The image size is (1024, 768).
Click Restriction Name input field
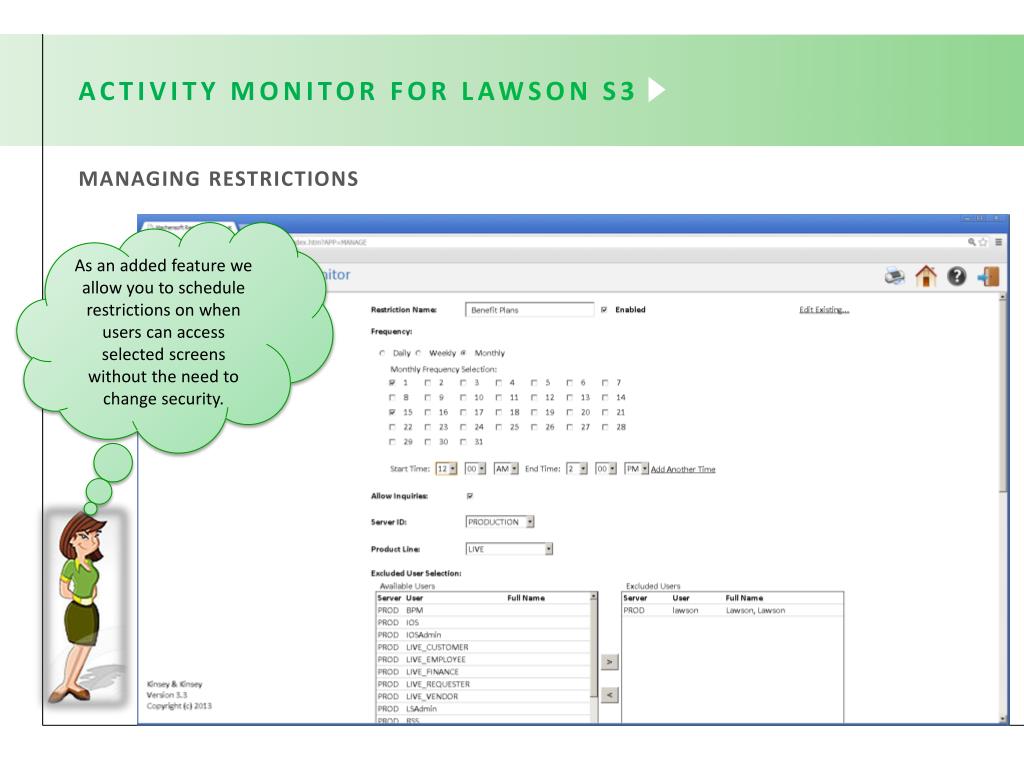point(530,310)
